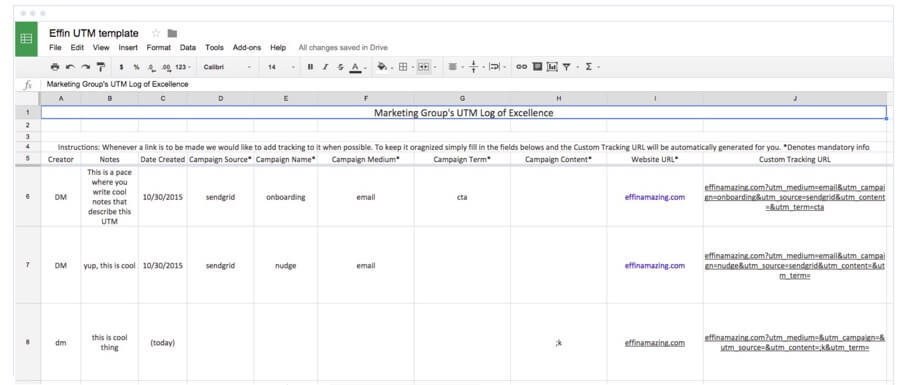Image resolution: width=901 pixels, height=385 pixels.
Task: Click the Insert chart icon
Action: [x=552, y=67]
